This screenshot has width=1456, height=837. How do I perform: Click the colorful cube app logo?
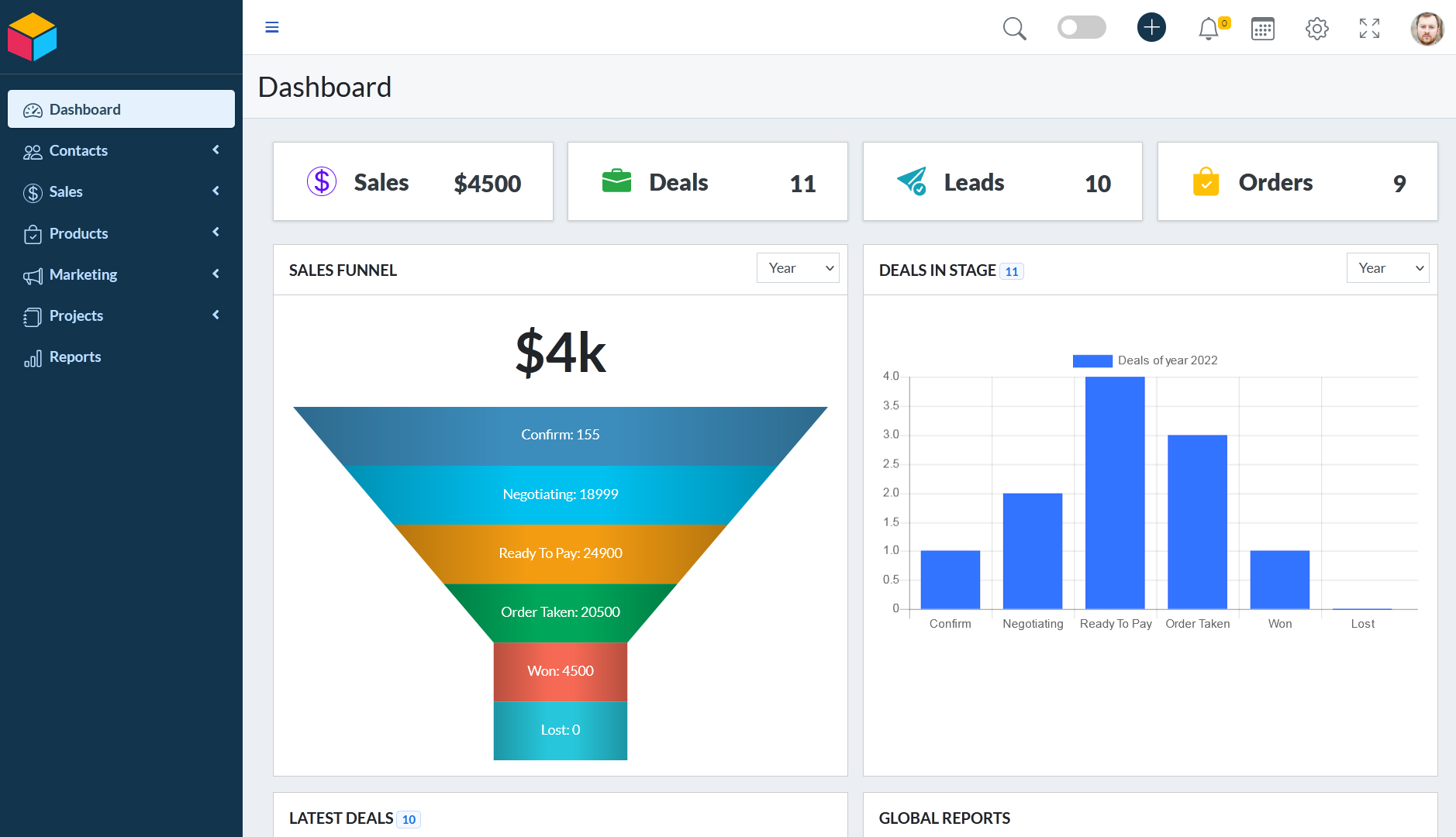click(x=33, y=36)
